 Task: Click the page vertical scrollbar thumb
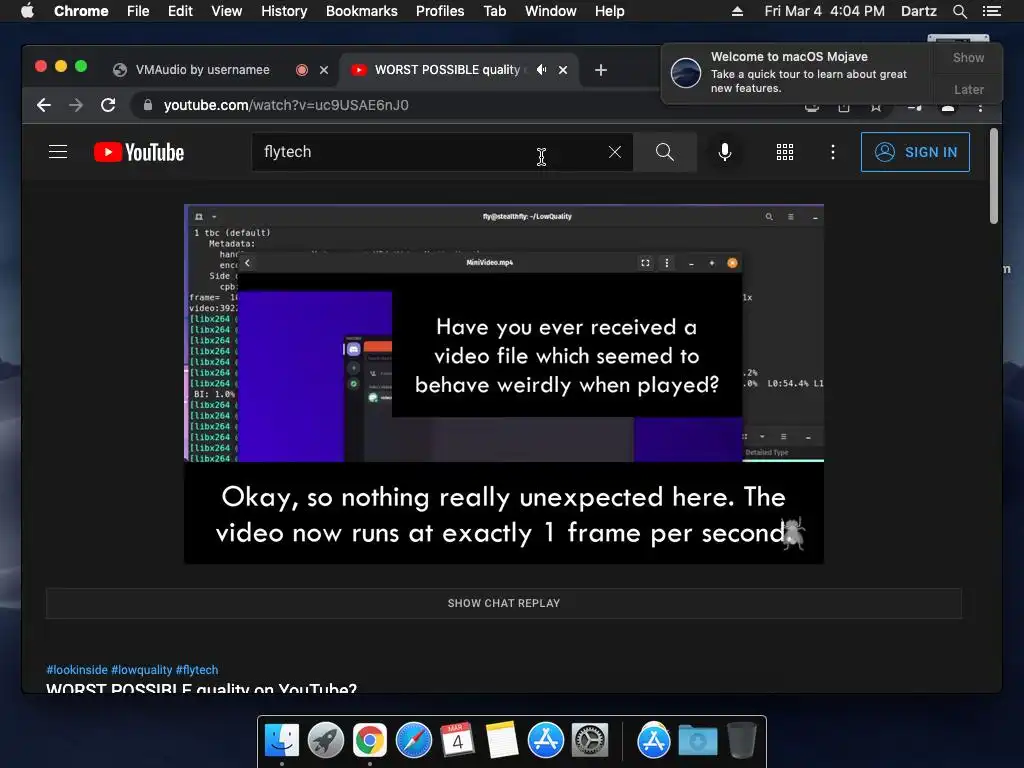(994, 176)
